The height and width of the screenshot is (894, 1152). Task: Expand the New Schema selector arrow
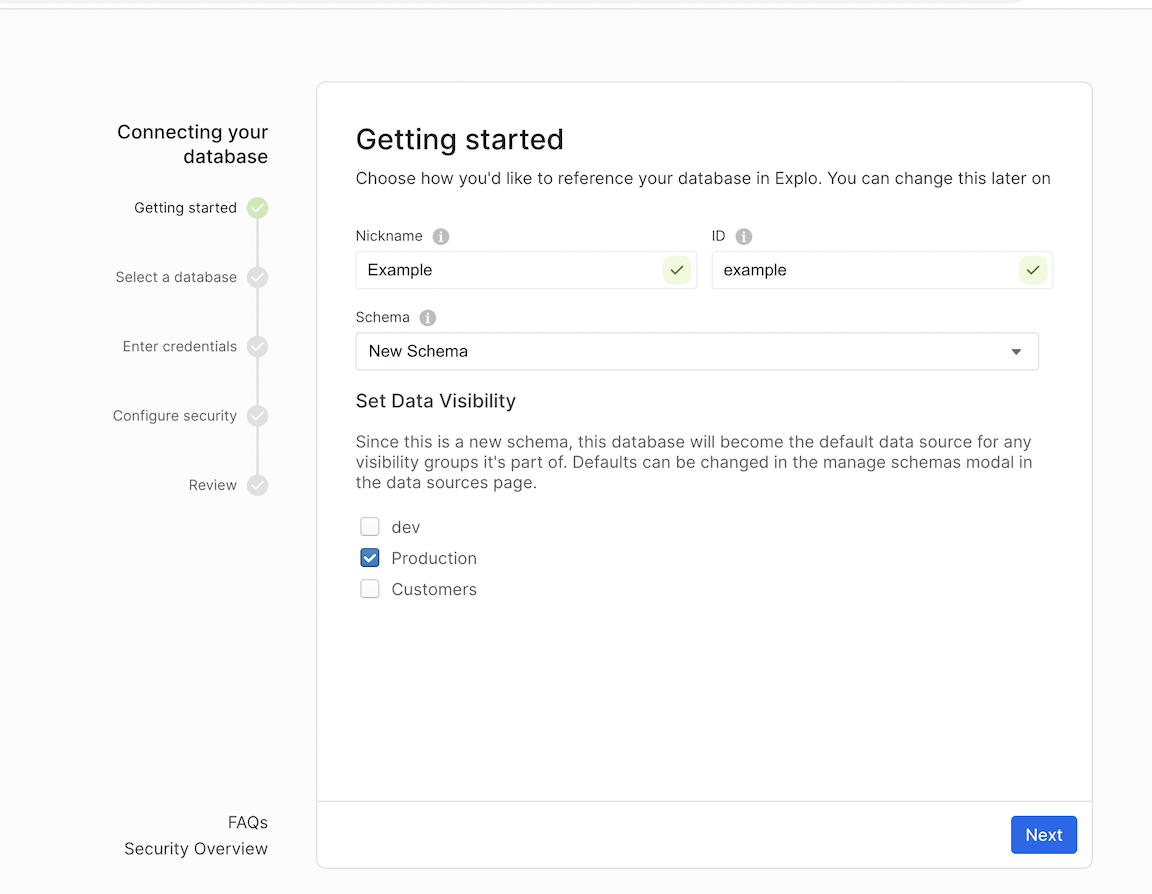coord(1016,351)
